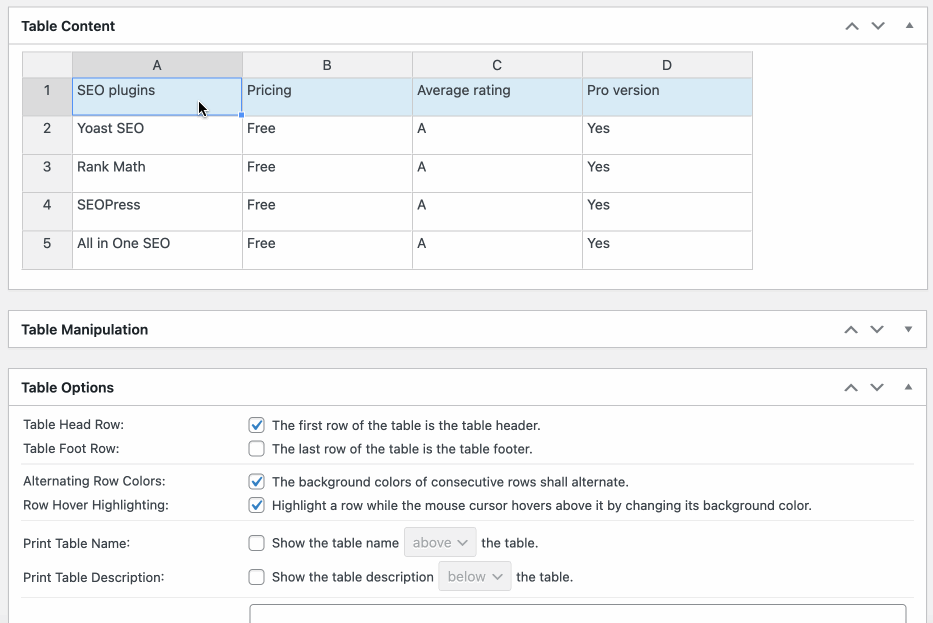
Task: Click 'Yes' in the Yoast SEO row
Action: tap(667, 135)
